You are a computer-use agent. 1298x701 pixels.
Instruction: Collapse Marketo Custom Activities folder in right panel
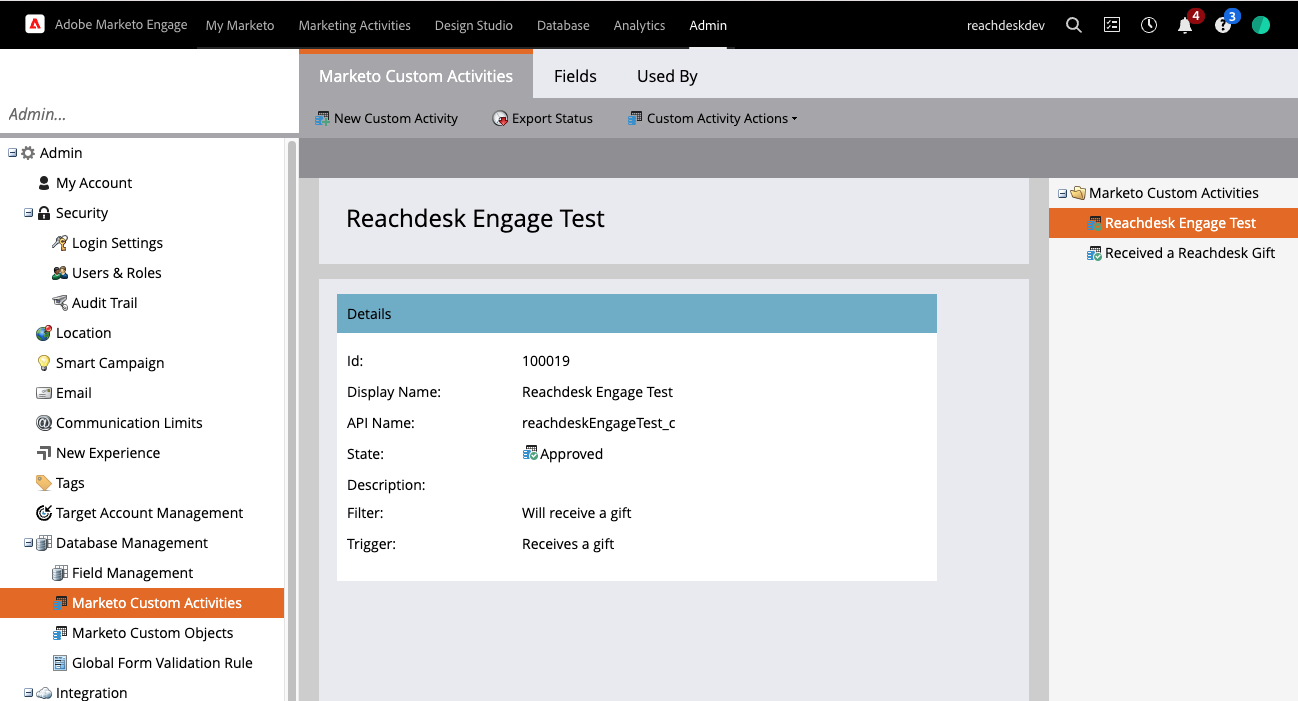[x=1062, y=193]
